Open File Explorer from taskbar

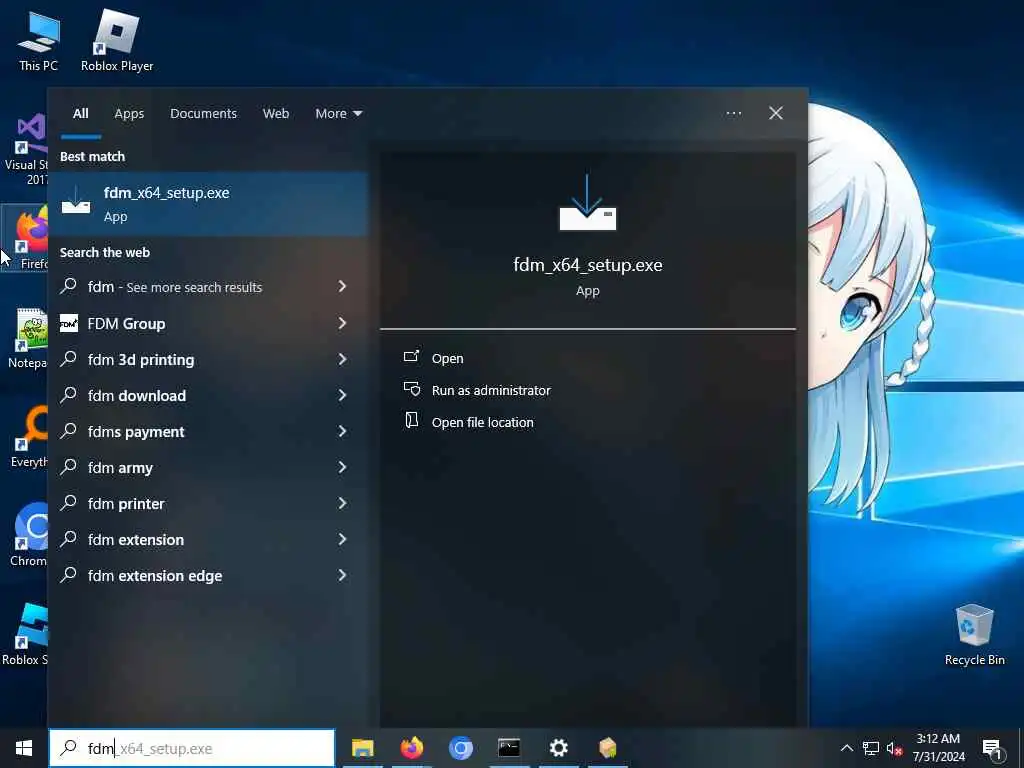pos(362,748)
